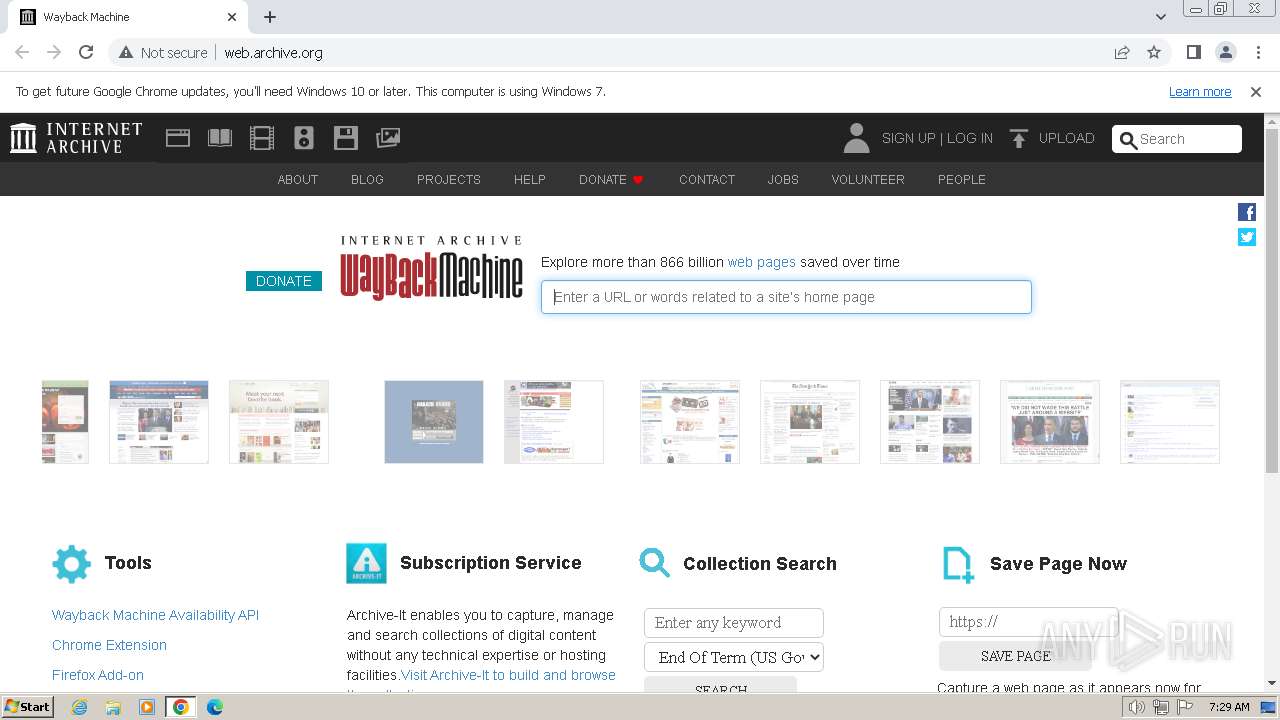Open the Internet Archive home logo
This screenshot has height=720, width=1280.
(x=76, y=138)
